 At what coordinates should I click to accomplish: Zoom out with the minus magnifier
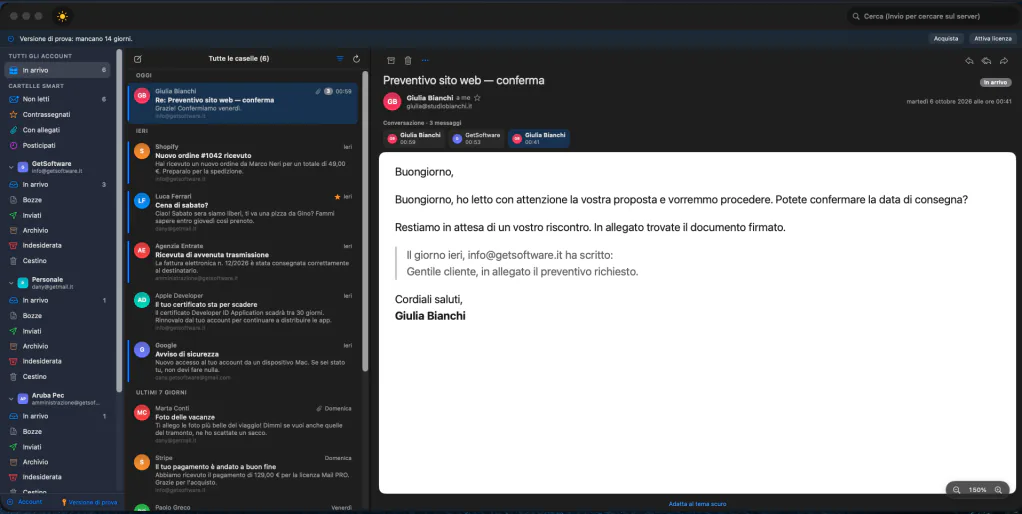tap(956, 490)
